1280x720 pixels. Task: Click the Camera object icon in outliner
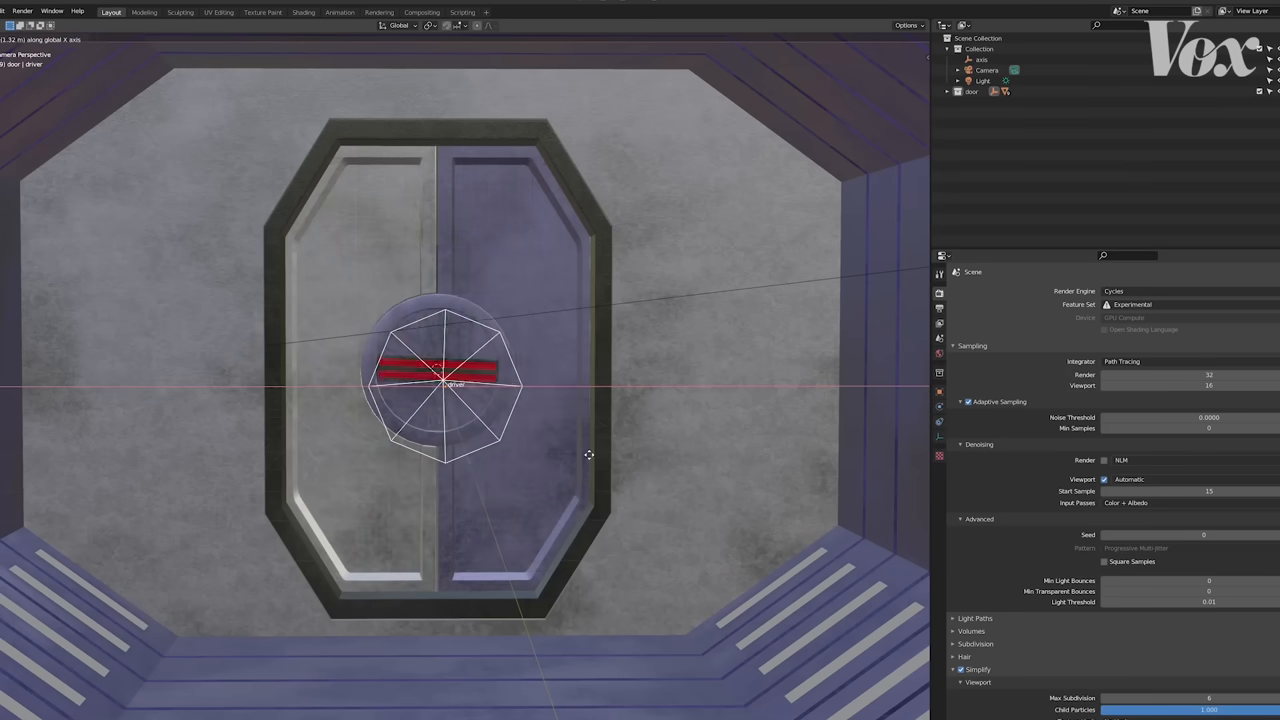(x=969, y=70)
